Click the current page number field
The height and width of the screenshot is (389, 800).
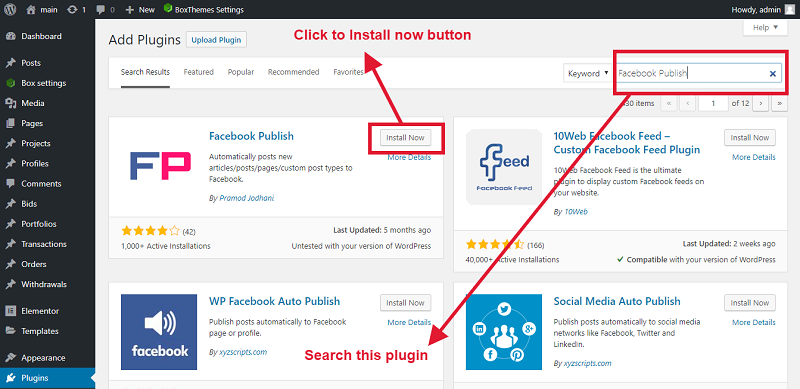(x=713, y=103)
